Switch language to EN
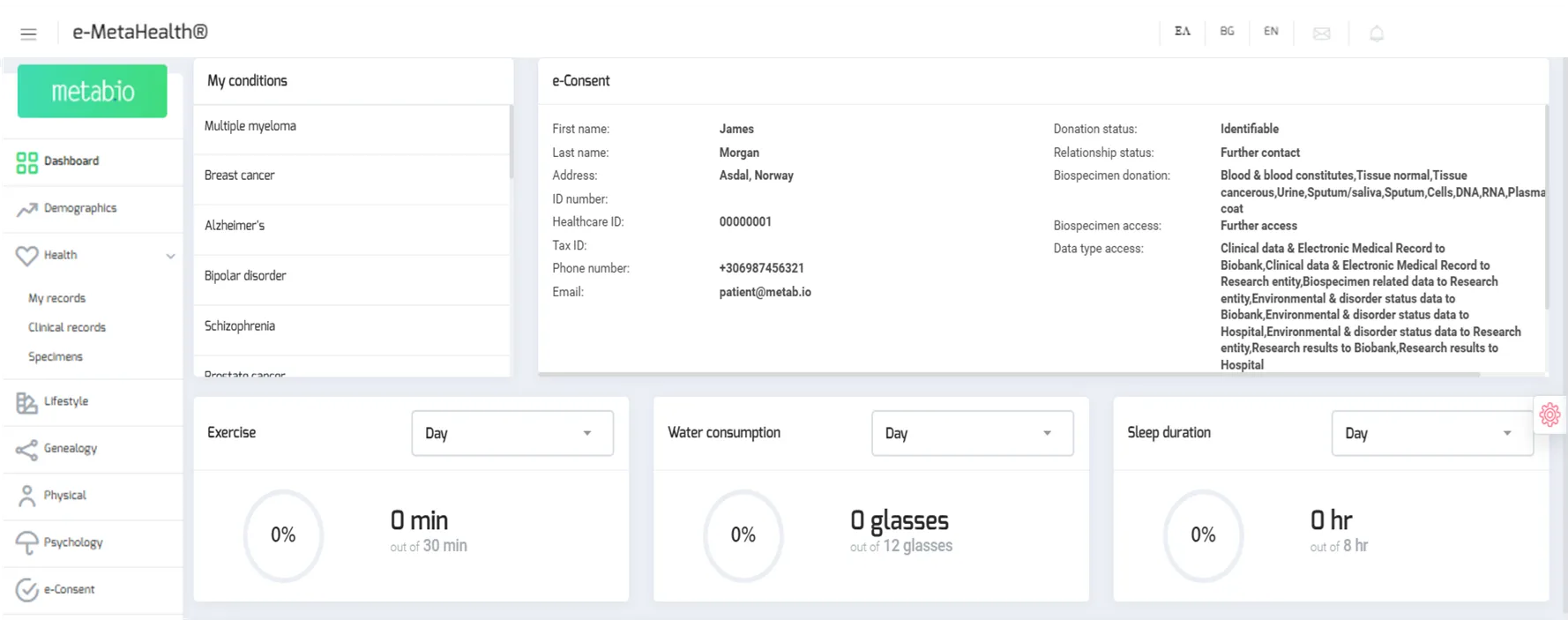 coord(1271,31)
